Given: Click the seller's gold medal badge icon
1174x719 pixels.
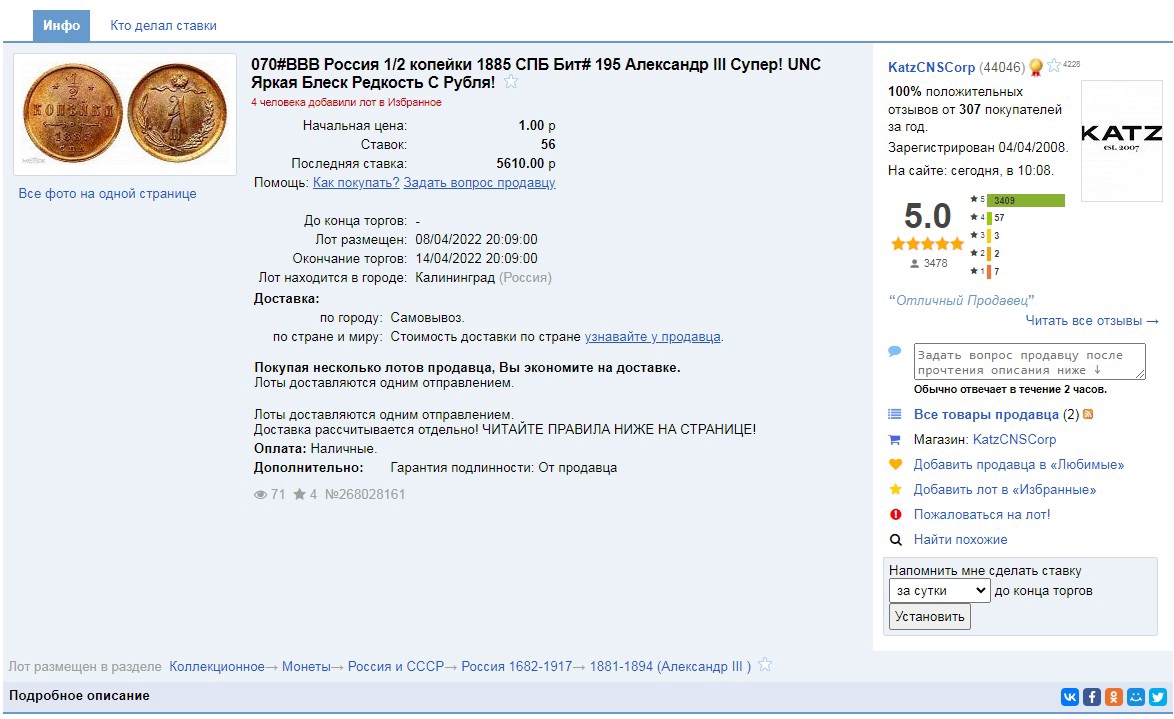Looking at the screenshot, I should (1036, 67).
